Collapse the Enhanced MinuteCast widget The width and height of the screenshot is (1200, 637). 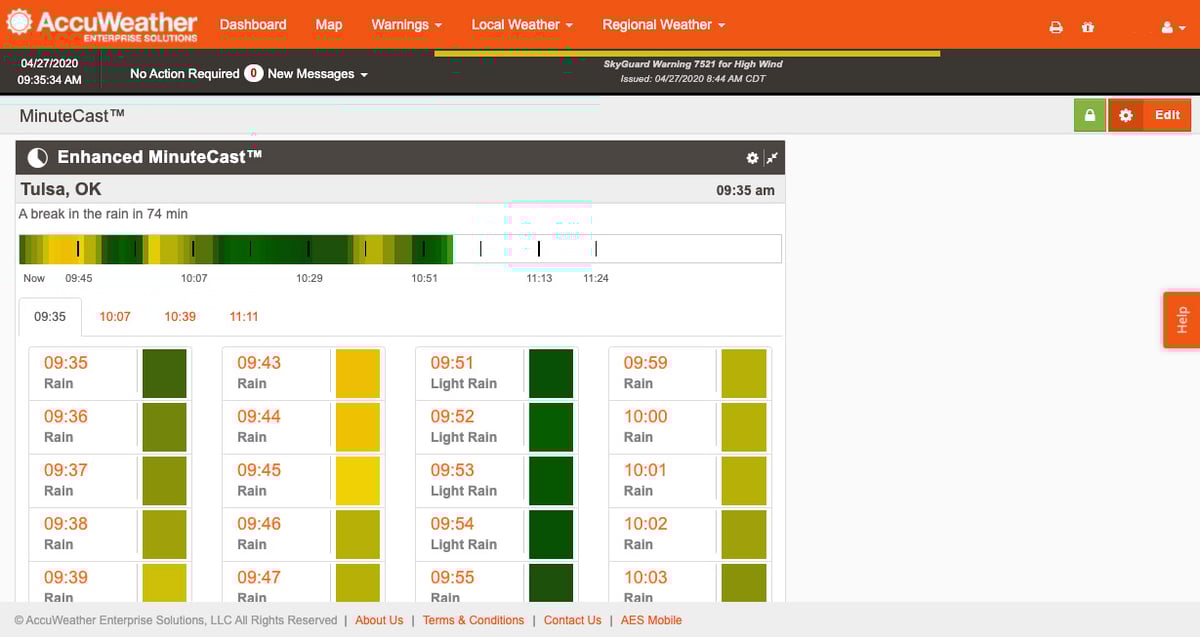[x=771, y=157]
